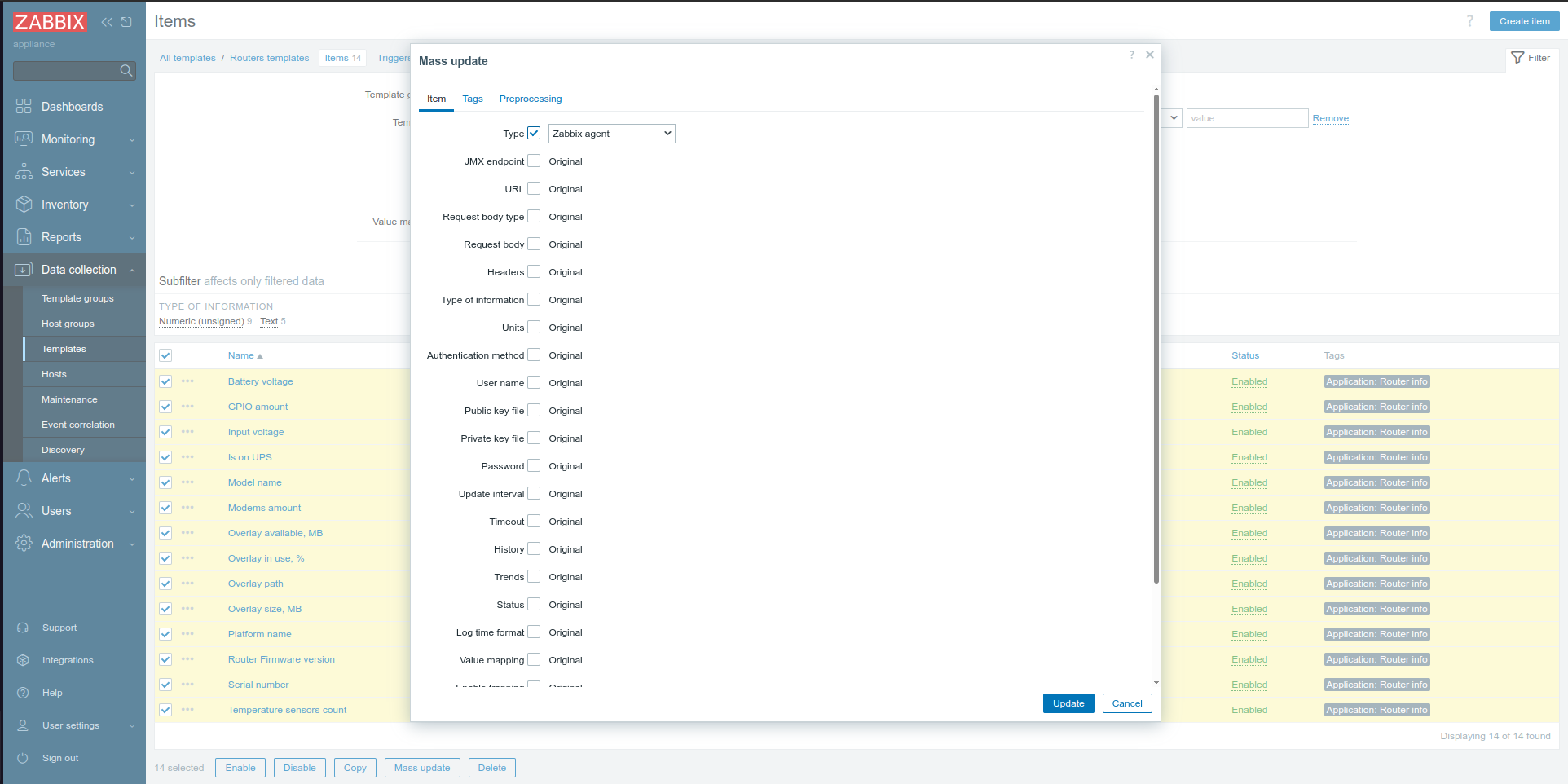1568x784 pixels.
Task: Click the Dashboards icon in sidebar
Action: [x=24, y=107]
